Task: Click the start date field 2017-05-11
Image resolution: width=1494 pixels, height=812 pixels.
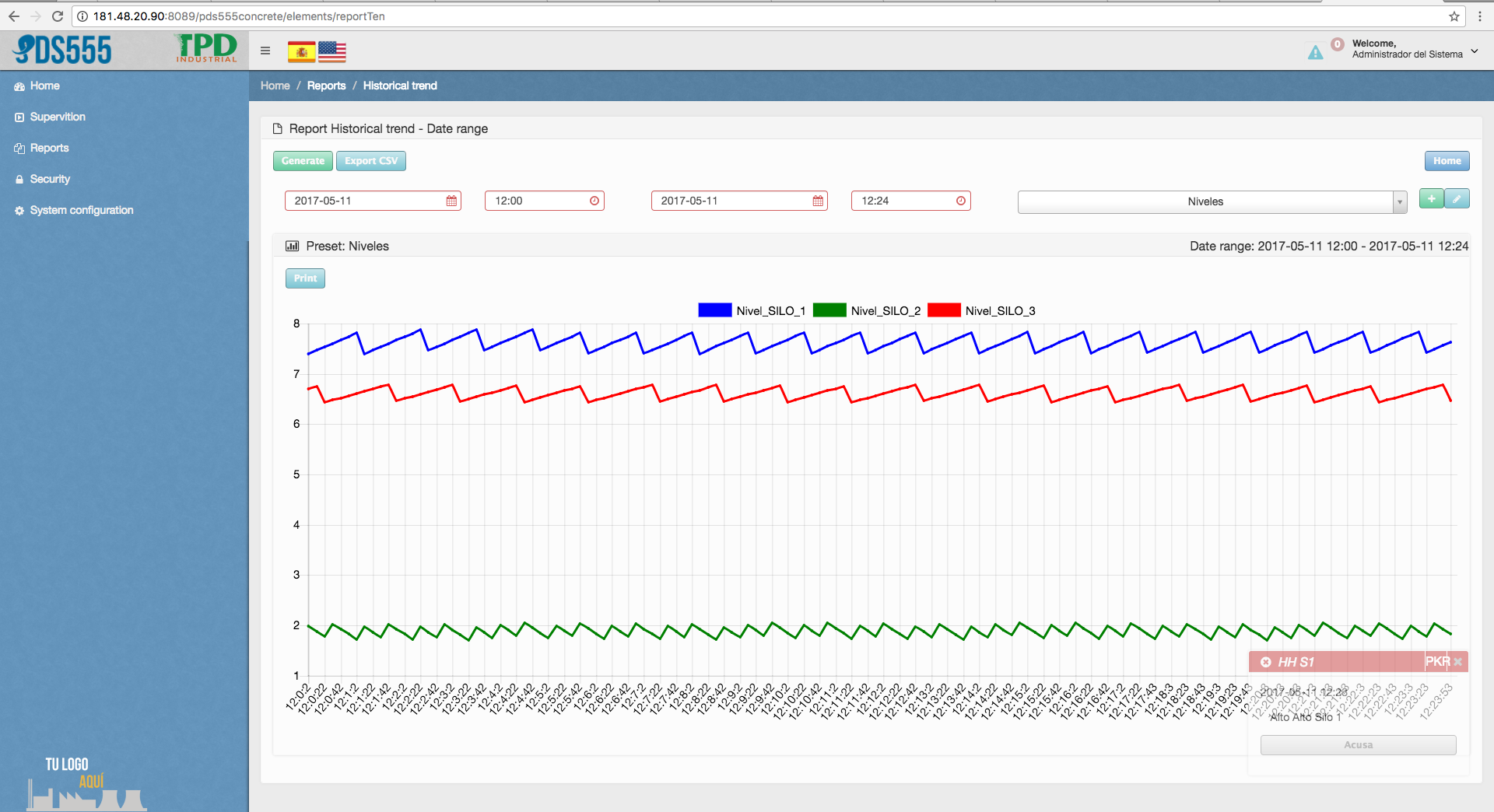Action: click(373, 201)
